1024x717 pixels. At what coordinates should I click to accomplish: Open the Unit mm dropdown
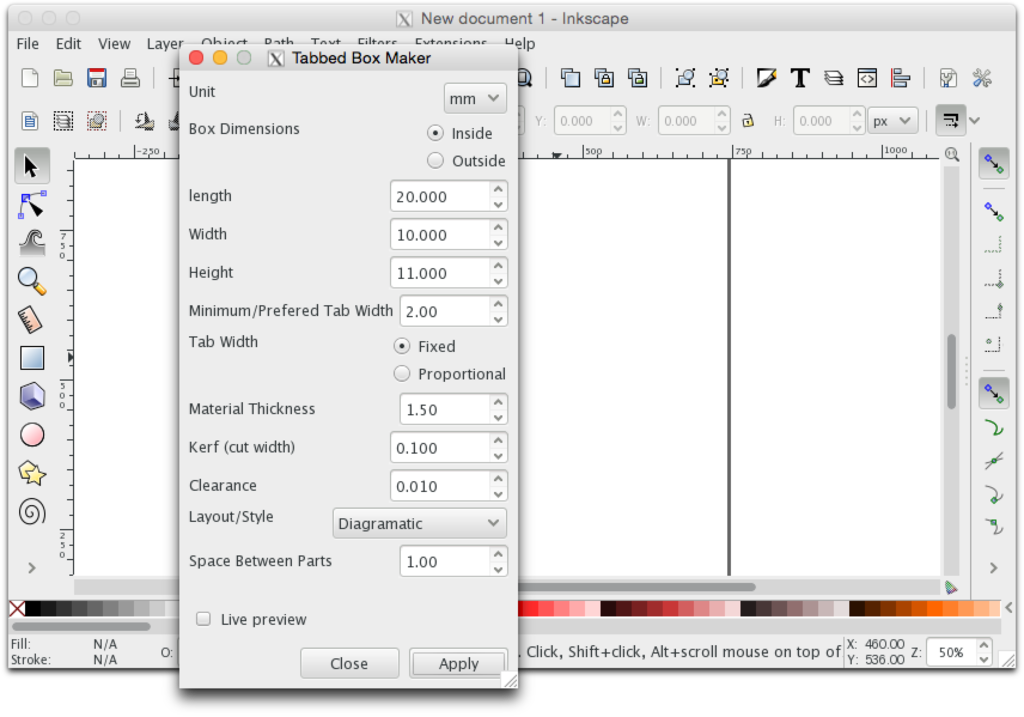click(x=475, y=99)
